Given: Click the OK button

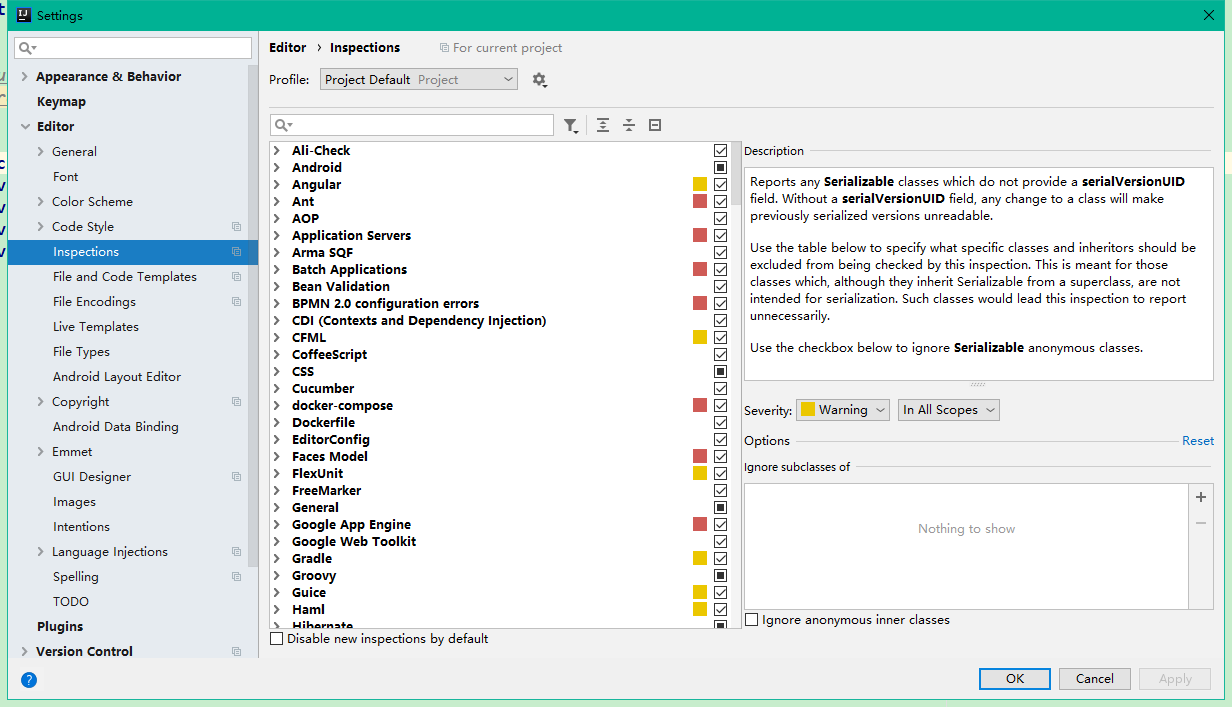Looking at the screenshot, I should click(1015, 679).
